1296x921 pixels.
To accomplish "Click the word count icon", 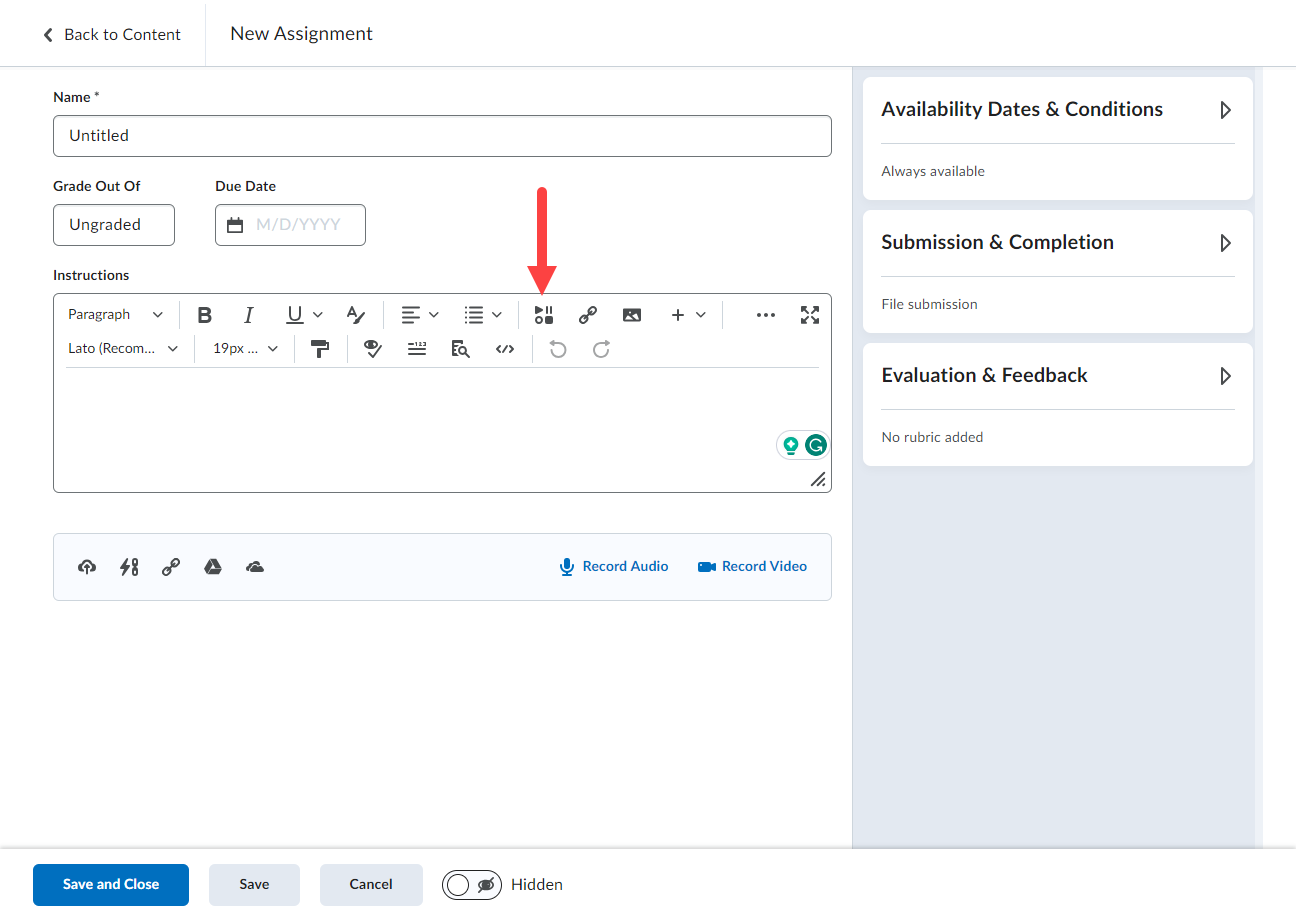I will click(417, 349).
